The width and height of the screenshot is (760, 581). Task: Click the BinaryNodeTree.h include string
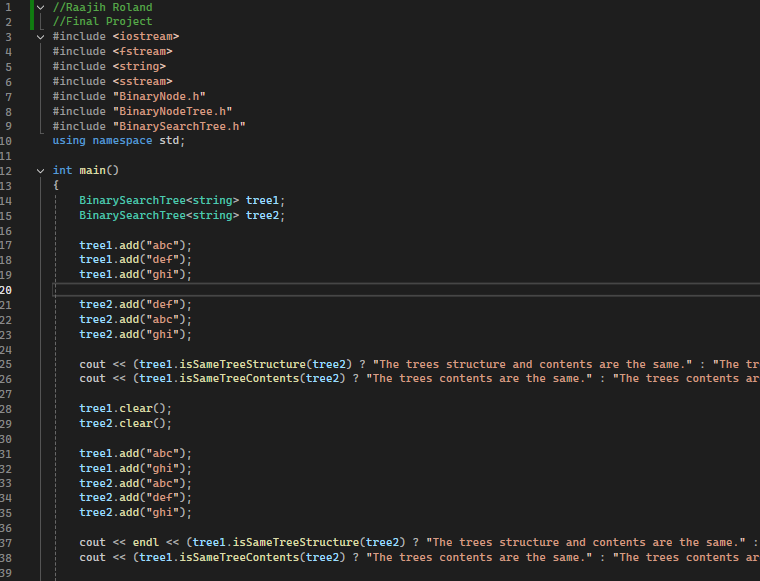click(173, 111)
